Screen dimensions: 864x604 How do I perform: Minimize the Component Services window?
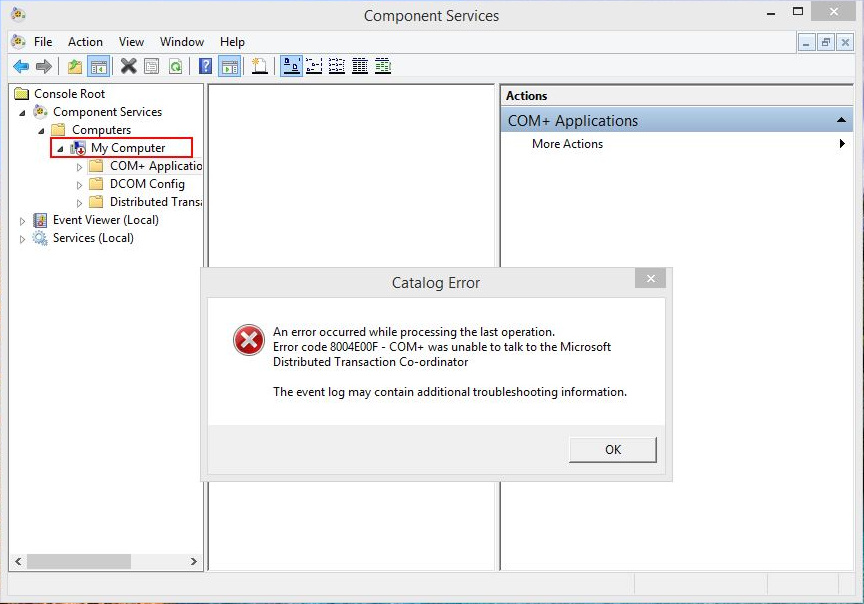coord(771,13)
